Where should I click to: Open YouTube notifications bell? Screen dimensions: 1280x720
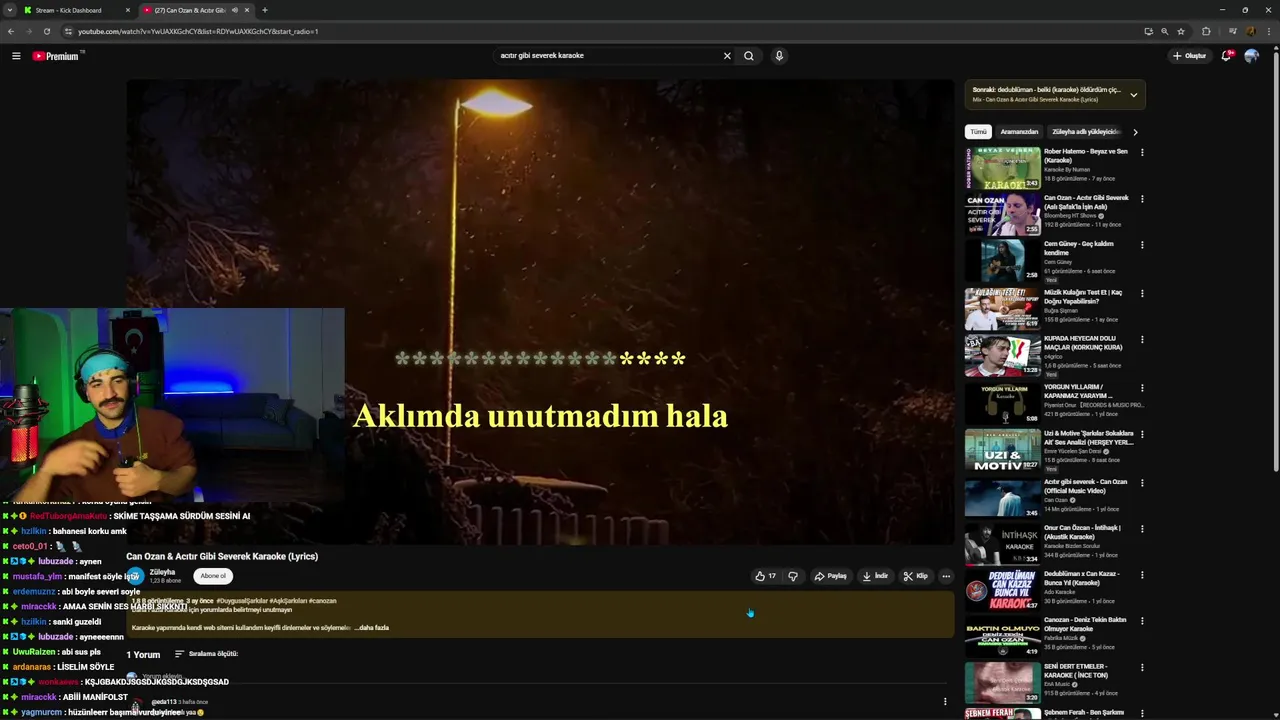pos(1226,56)
